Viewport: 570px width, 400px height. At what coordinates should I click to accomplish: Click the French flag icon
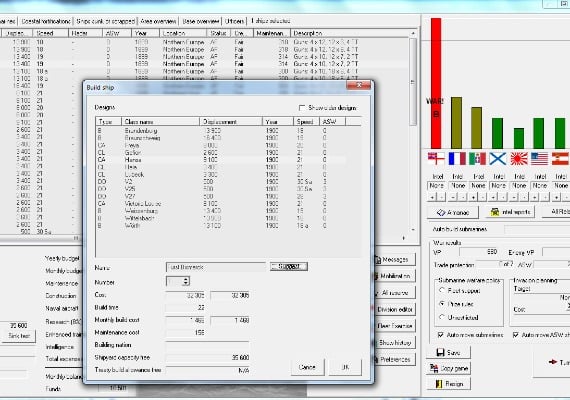pyautogui.click(x=457, y=159)
